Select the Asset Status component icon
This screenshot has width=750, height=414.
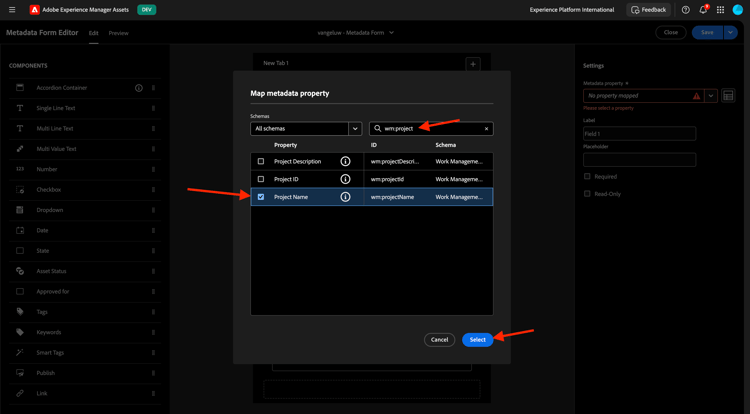(x=20, y=271)
